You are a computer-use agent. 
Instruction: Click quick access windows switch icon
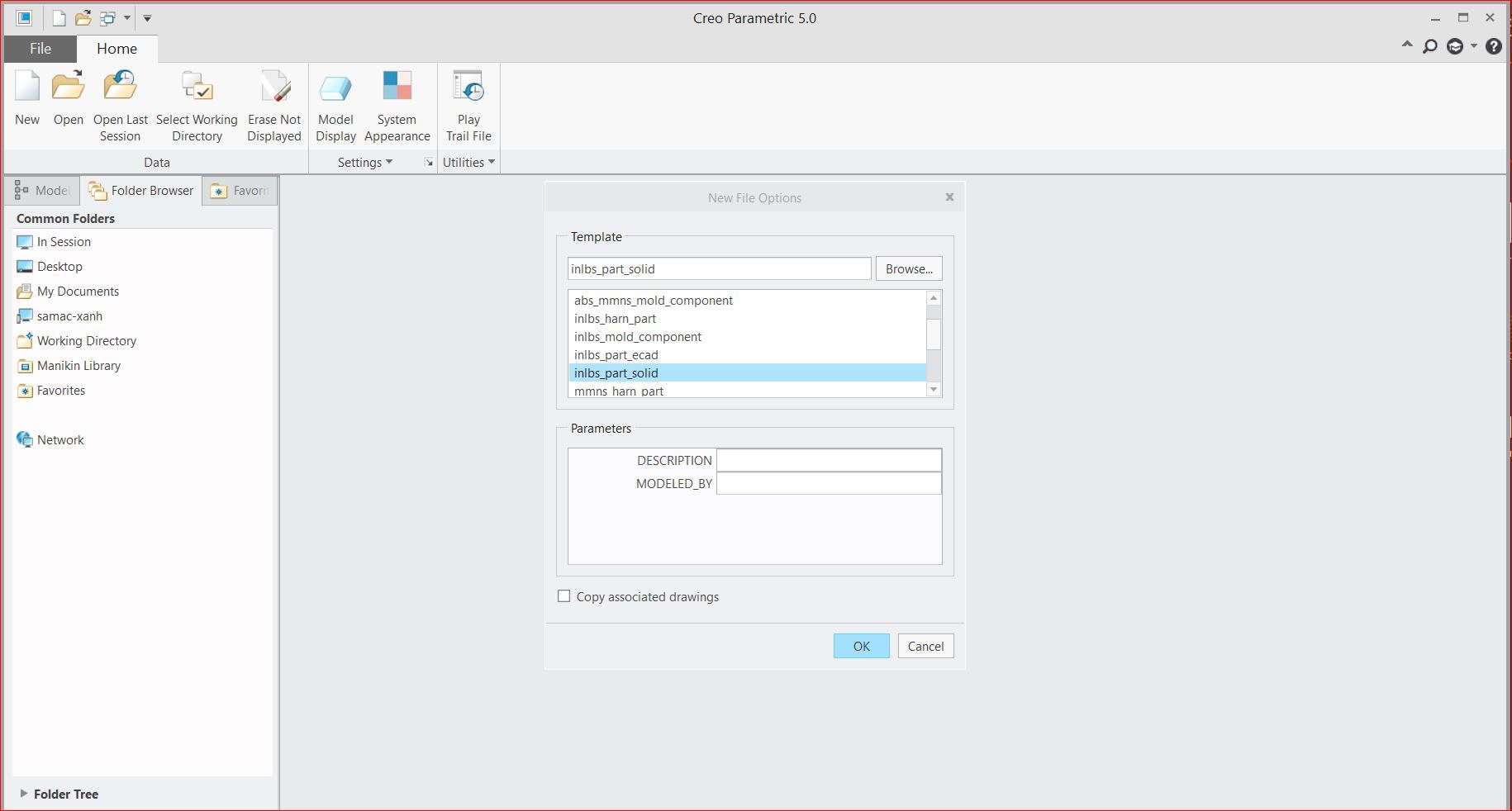(107, 17)
